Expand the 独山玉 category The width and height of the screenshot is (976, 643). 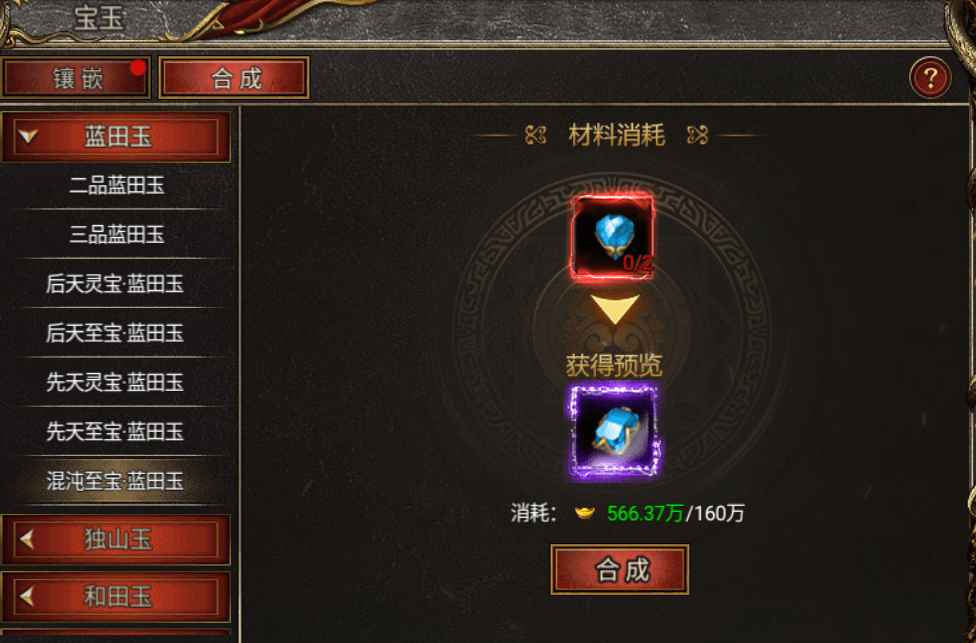point(116,539)
